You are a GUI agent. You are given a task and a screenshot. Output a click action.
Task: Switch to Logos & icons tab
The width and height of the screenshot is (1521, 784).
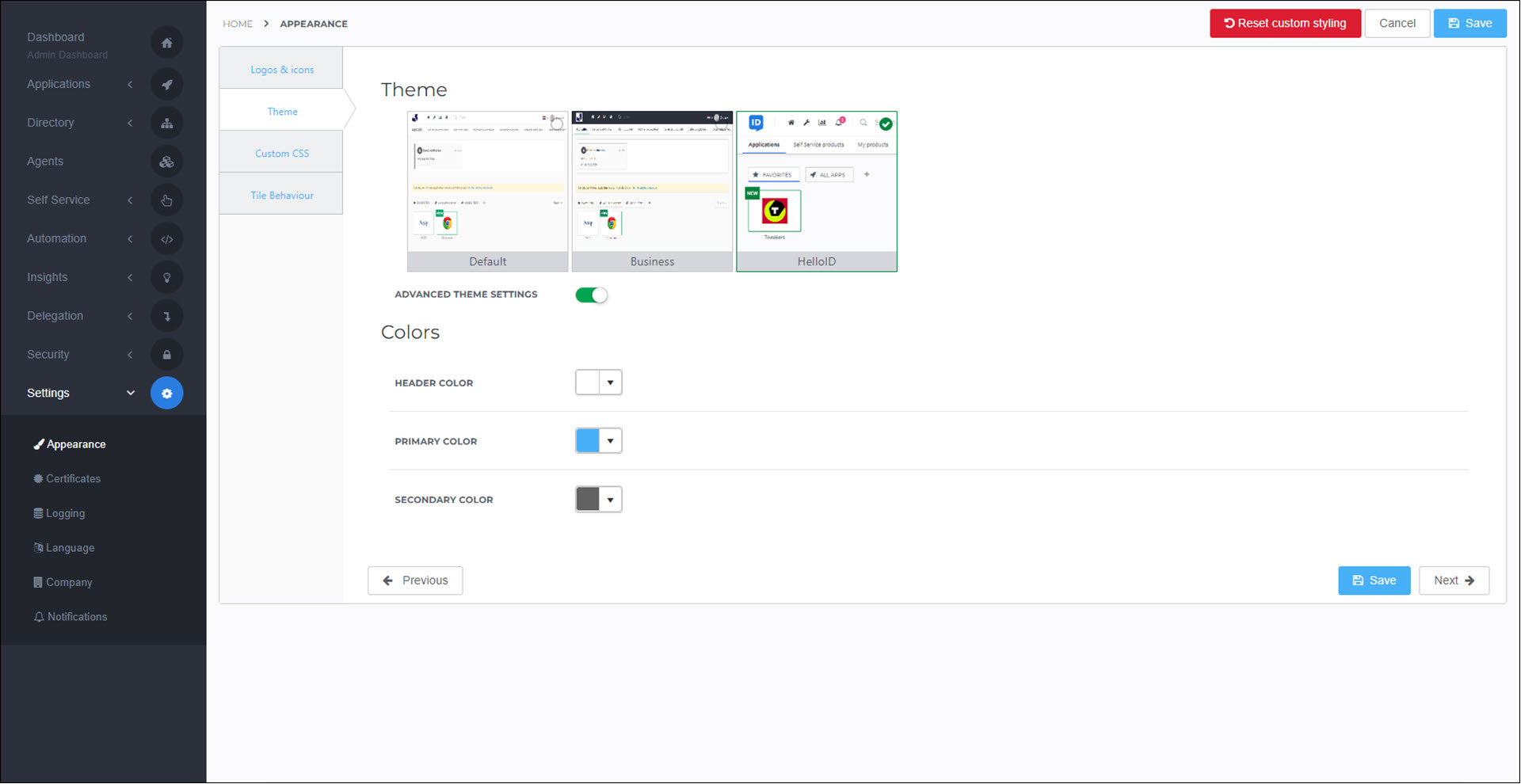coord(281,70)
